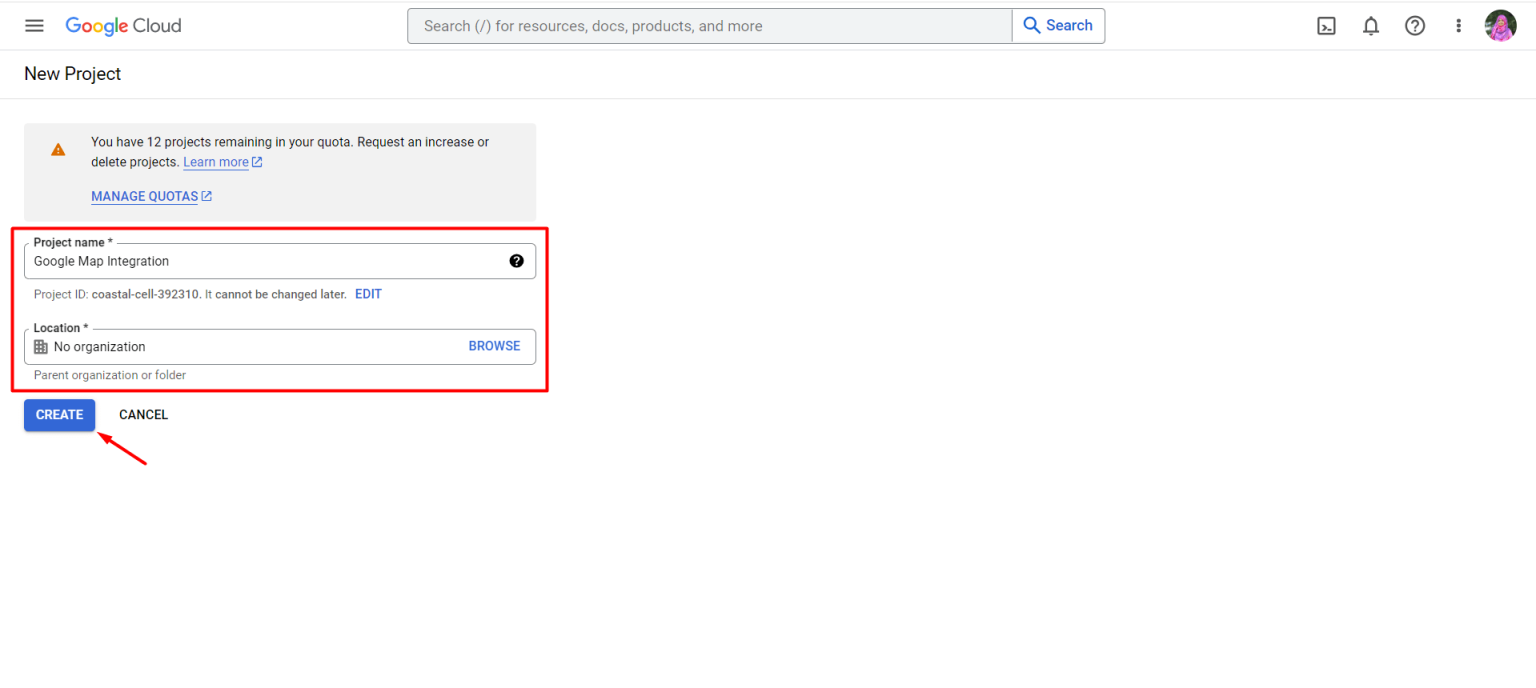Click the Location field showing No organization
The width and height of the screenshot is (1536, 688).
click(x=250, y=347)
